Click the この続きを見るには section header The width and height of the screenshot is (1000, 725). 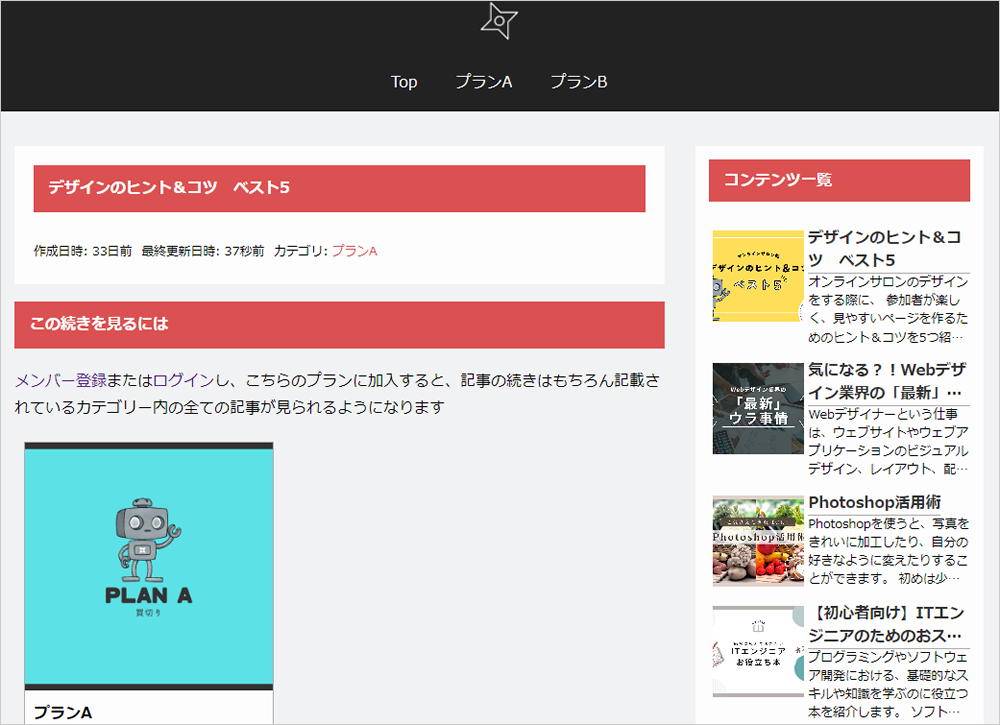[x=339, y=324]
